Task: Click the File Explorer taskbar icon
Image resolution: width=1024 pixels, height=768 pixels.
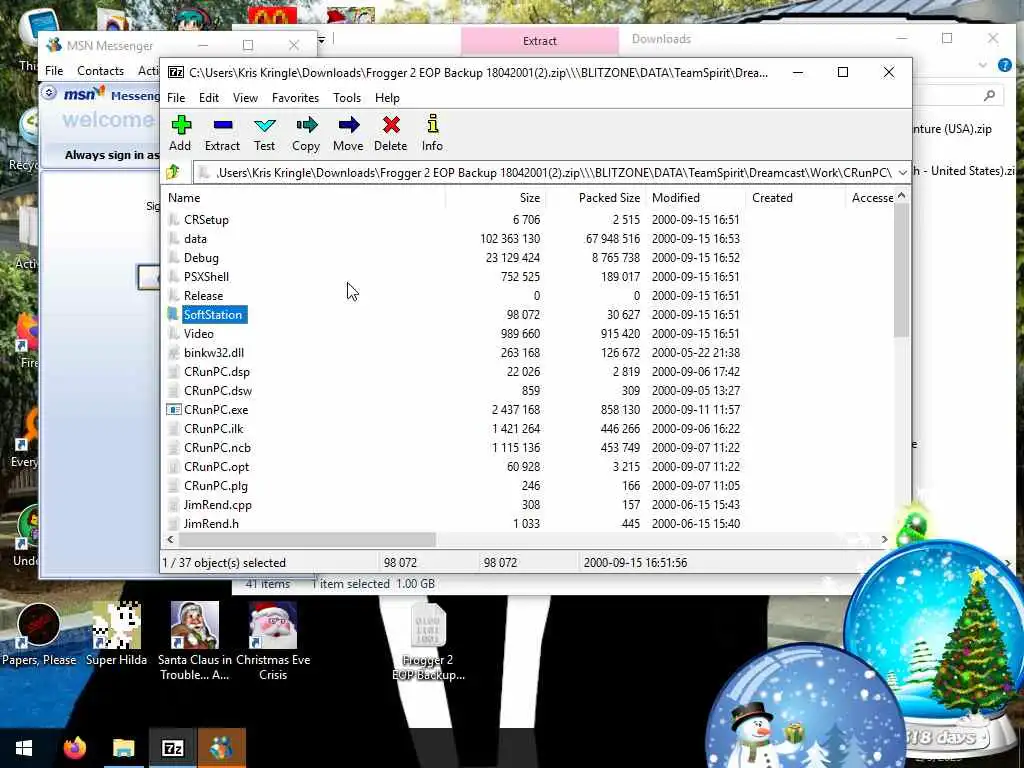Action: pos(123,748)
